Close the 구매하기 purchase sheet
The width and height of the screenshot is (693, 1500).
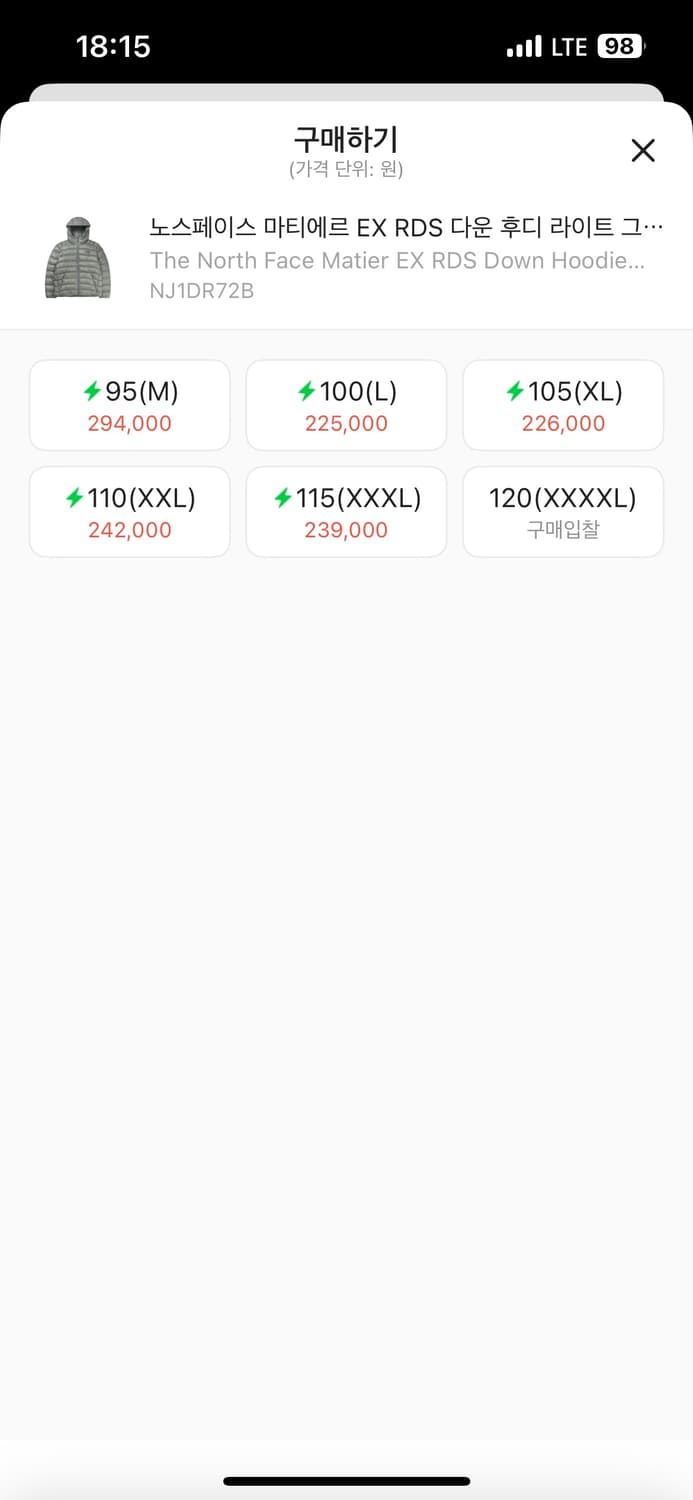click(643, 150)
